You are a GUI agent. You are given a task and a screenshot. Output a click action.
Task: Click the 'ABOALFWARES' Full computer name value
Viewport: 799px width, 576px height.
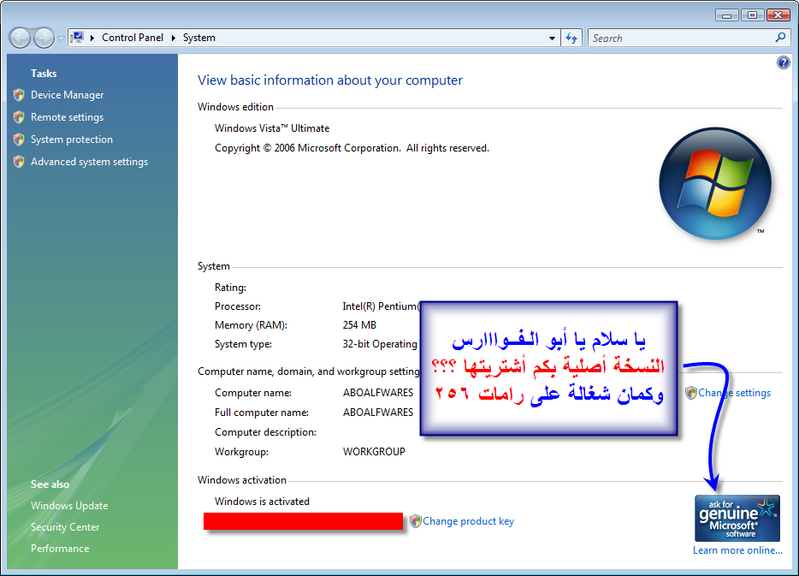(x=378, y=412)
